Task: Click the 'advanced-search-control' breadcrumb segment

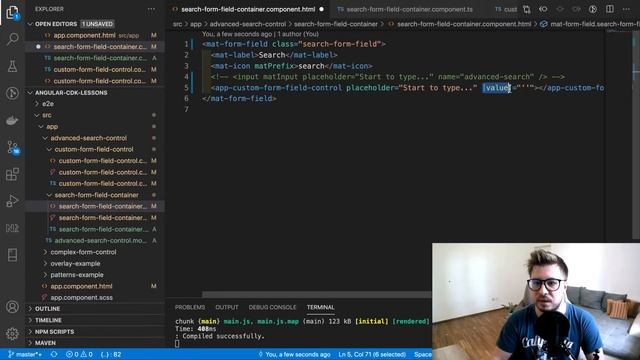Action: [x=248, y=24]
